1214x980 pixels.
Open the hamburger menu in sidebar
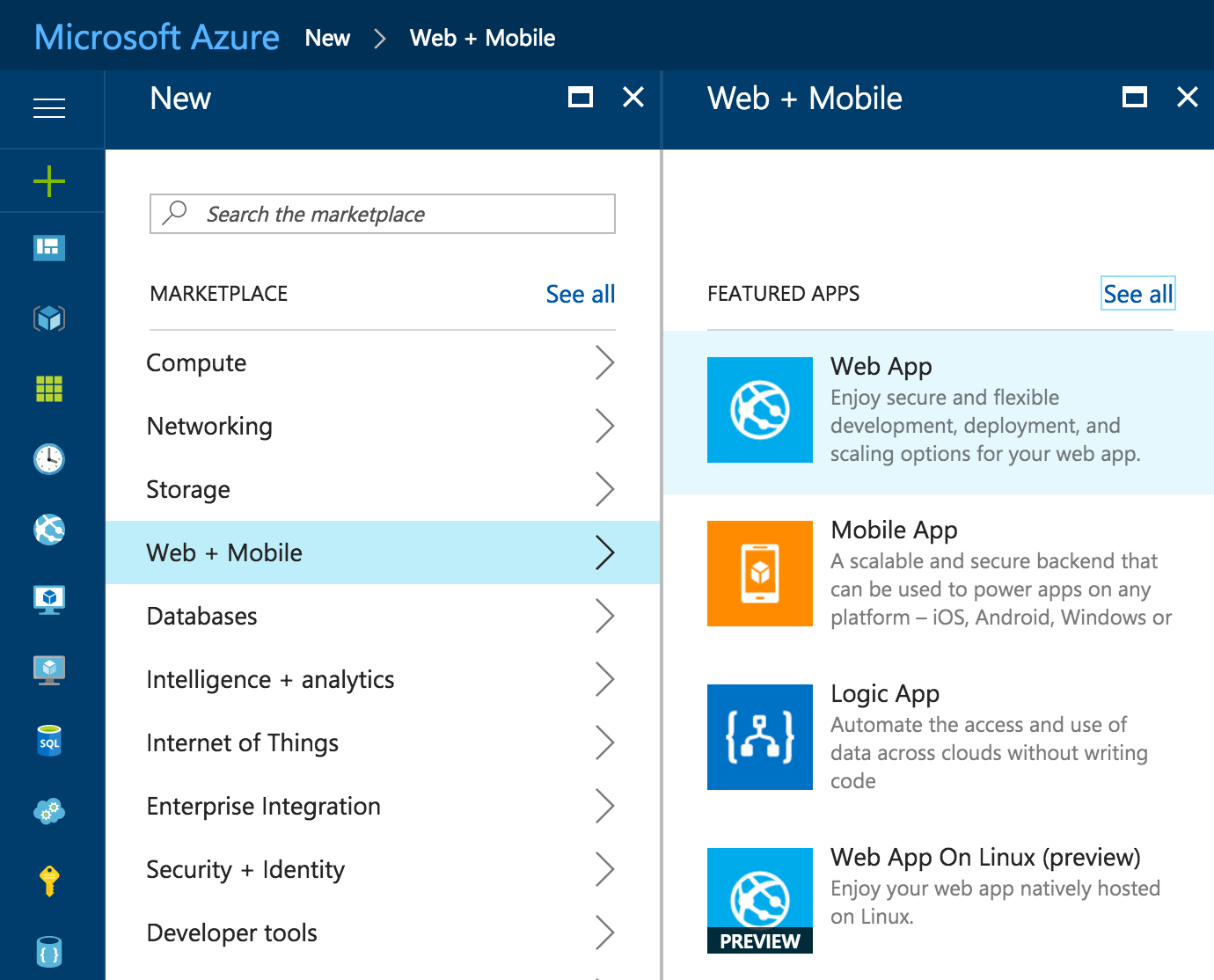point(49,108)
